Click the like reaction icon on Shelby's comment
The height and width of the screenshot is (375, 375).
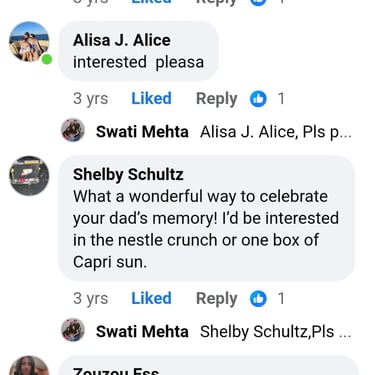click(x=258, y=298)
